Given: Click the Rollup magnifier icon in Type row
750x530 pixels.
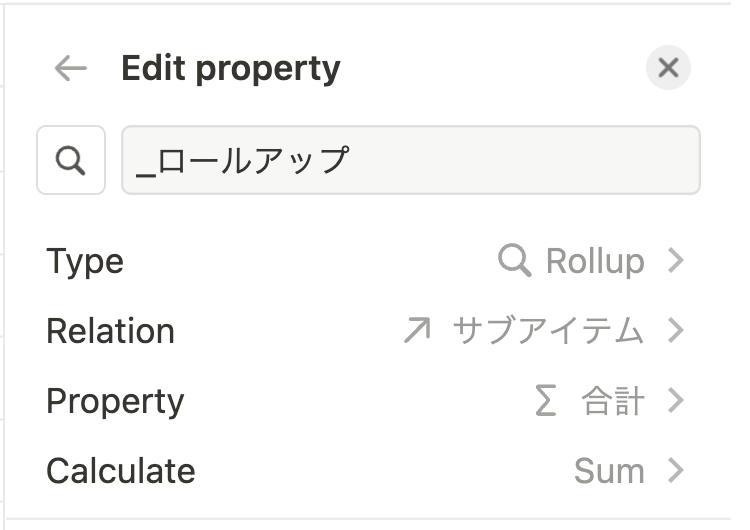Looking at the screenshot, I should pos(514,262).
